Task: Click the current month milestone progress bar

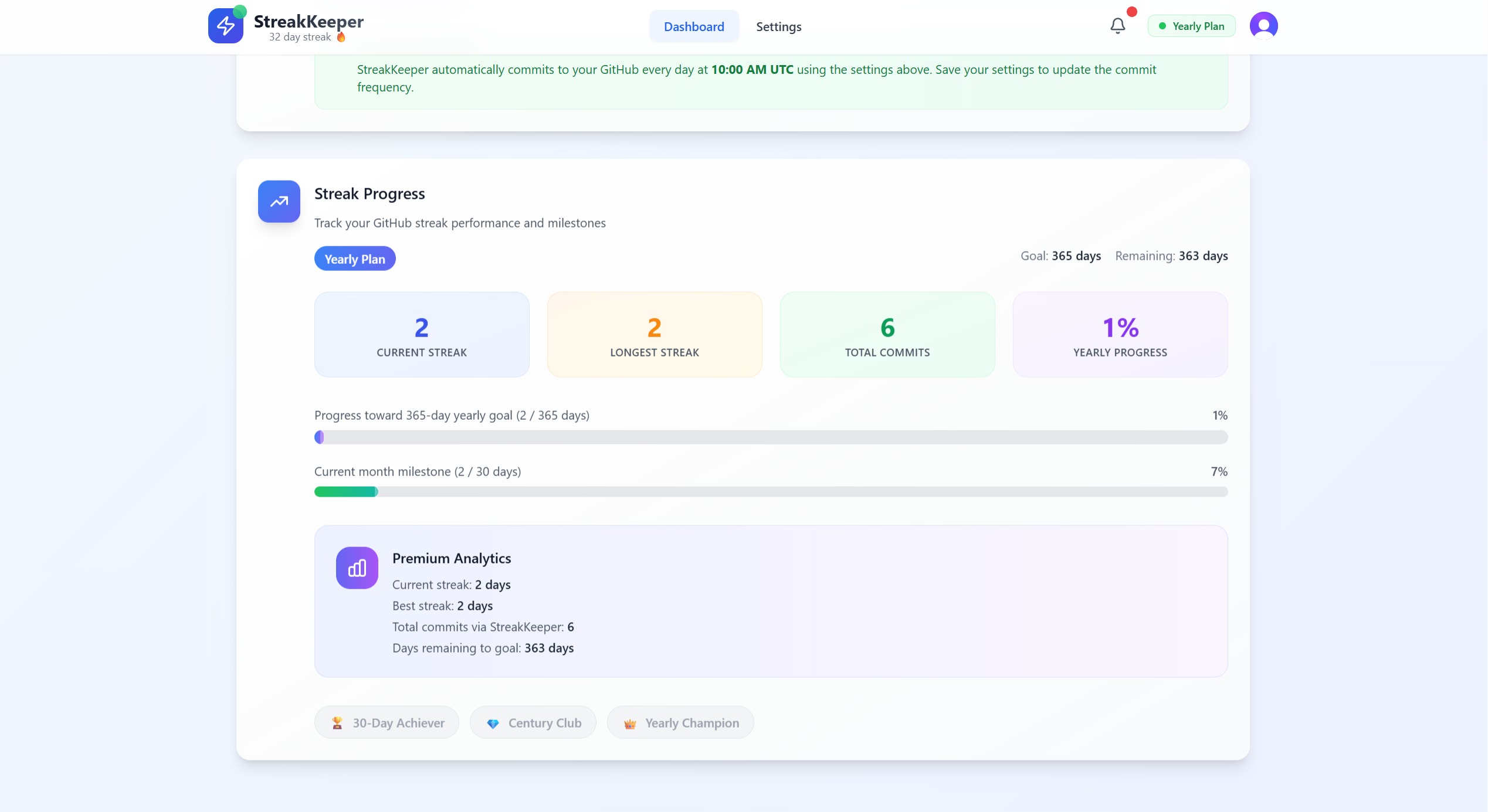Action: [x=771, y=492]
